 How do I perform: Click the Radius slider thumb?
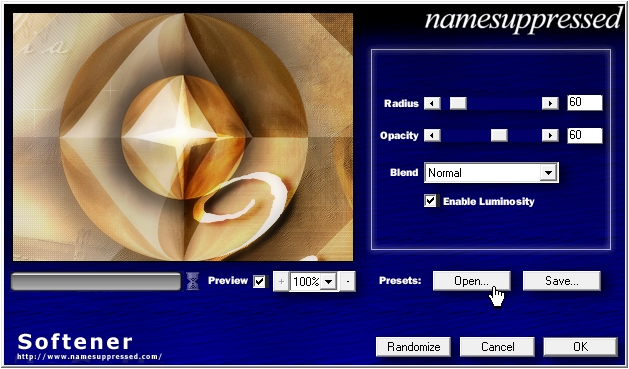(x=458, y=103)
